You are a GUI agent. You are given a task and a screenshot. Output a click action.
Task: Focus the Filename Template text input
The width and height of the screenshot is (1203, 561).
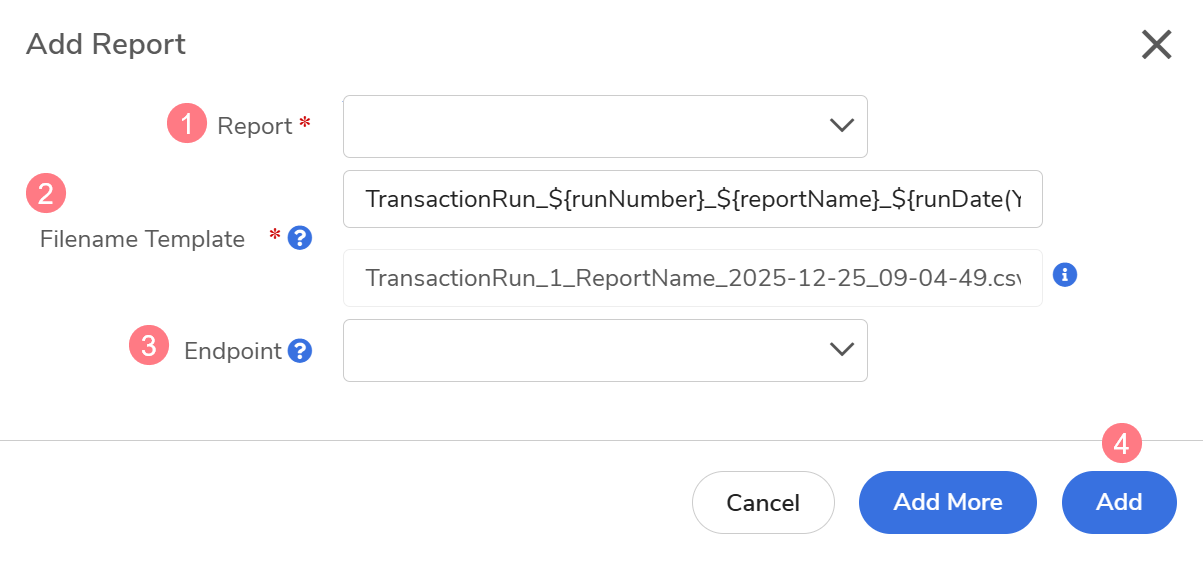click(692, 199)
